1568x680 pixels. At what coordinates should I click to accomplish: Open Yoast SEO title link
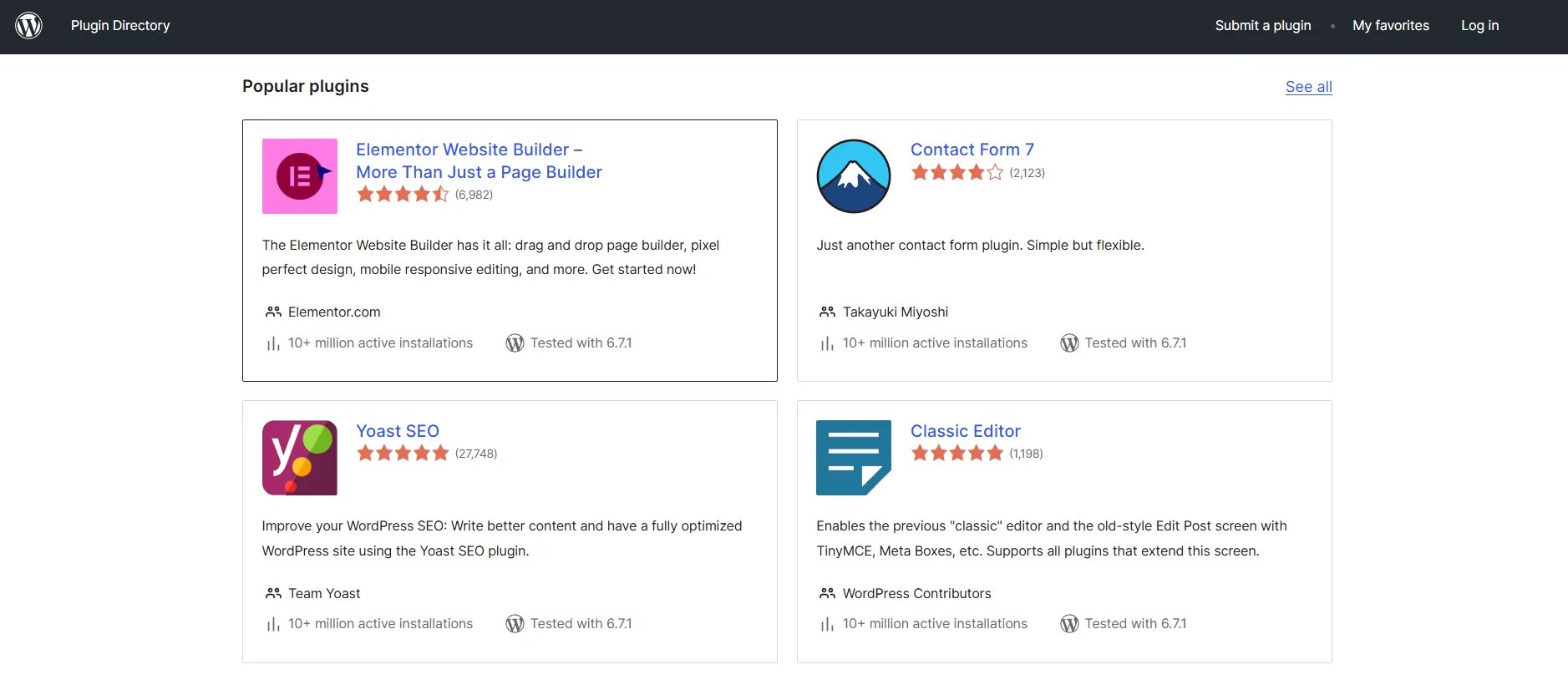coord(398,431)
